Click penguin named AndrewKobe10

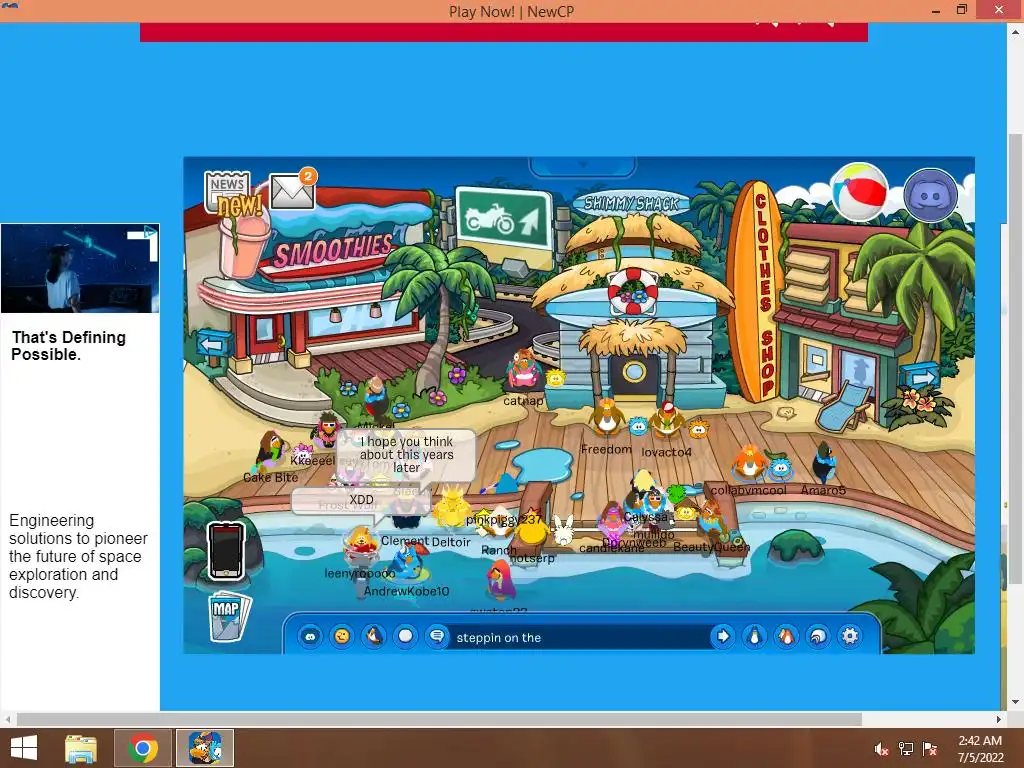click(408, 564)
